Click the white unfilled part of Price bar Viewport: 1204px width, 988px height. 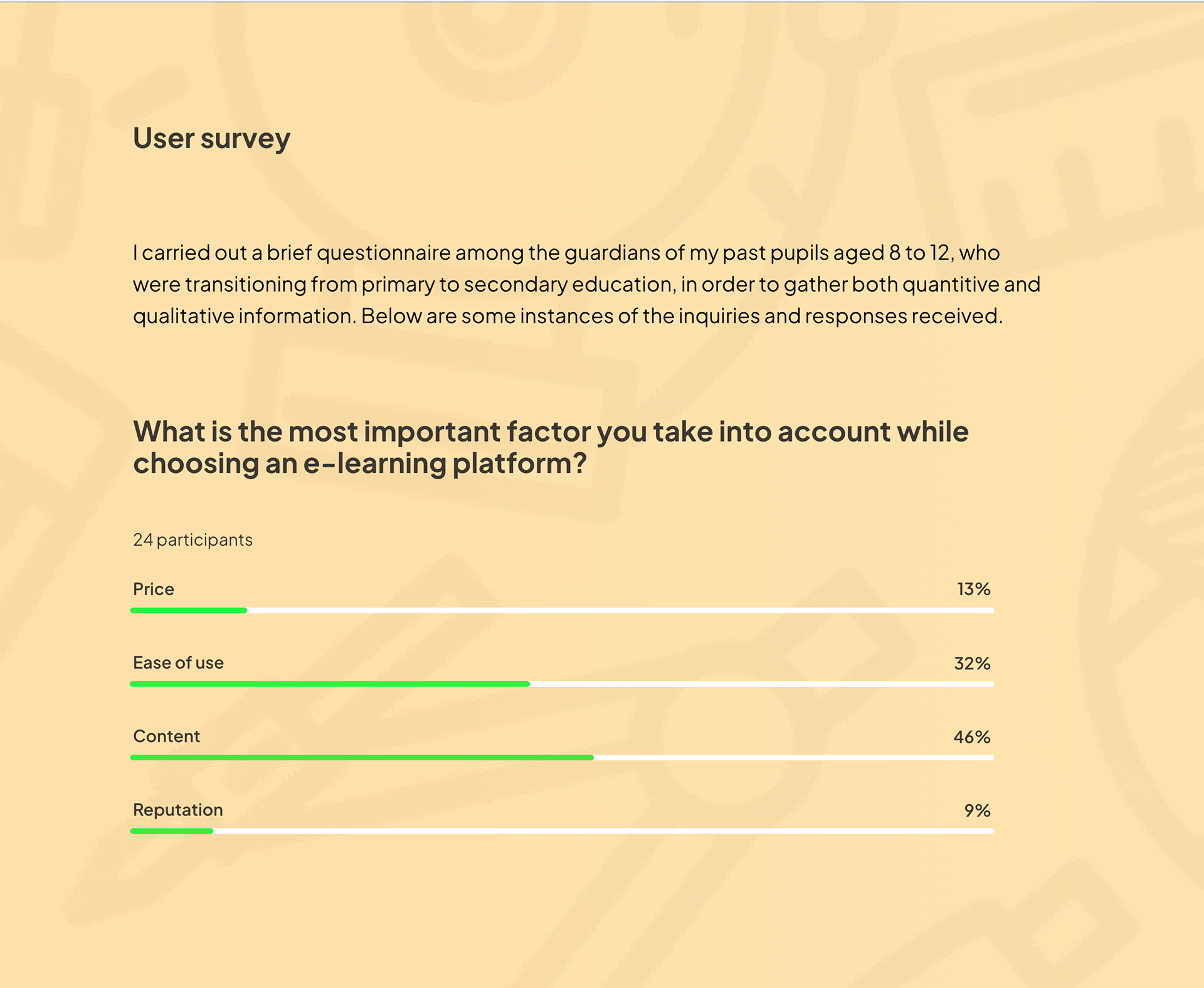tap(620, 610)
